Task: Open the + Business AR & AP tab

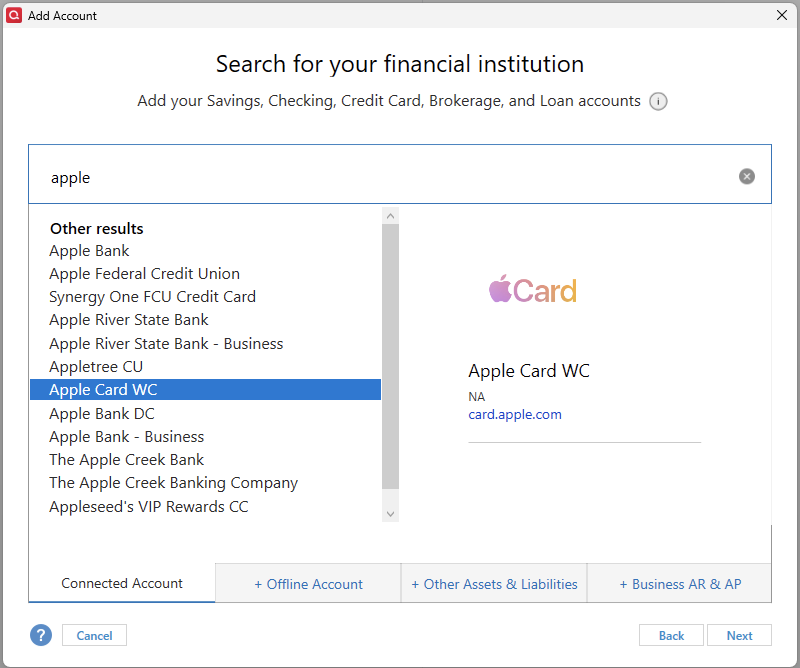Action: point(680,583)
